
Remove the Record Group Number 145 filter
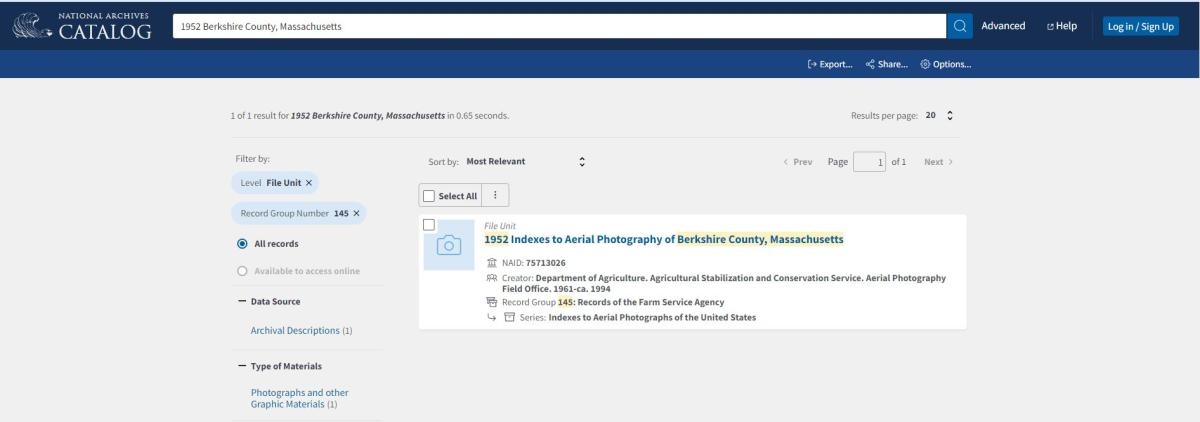(x=356, y=213)
